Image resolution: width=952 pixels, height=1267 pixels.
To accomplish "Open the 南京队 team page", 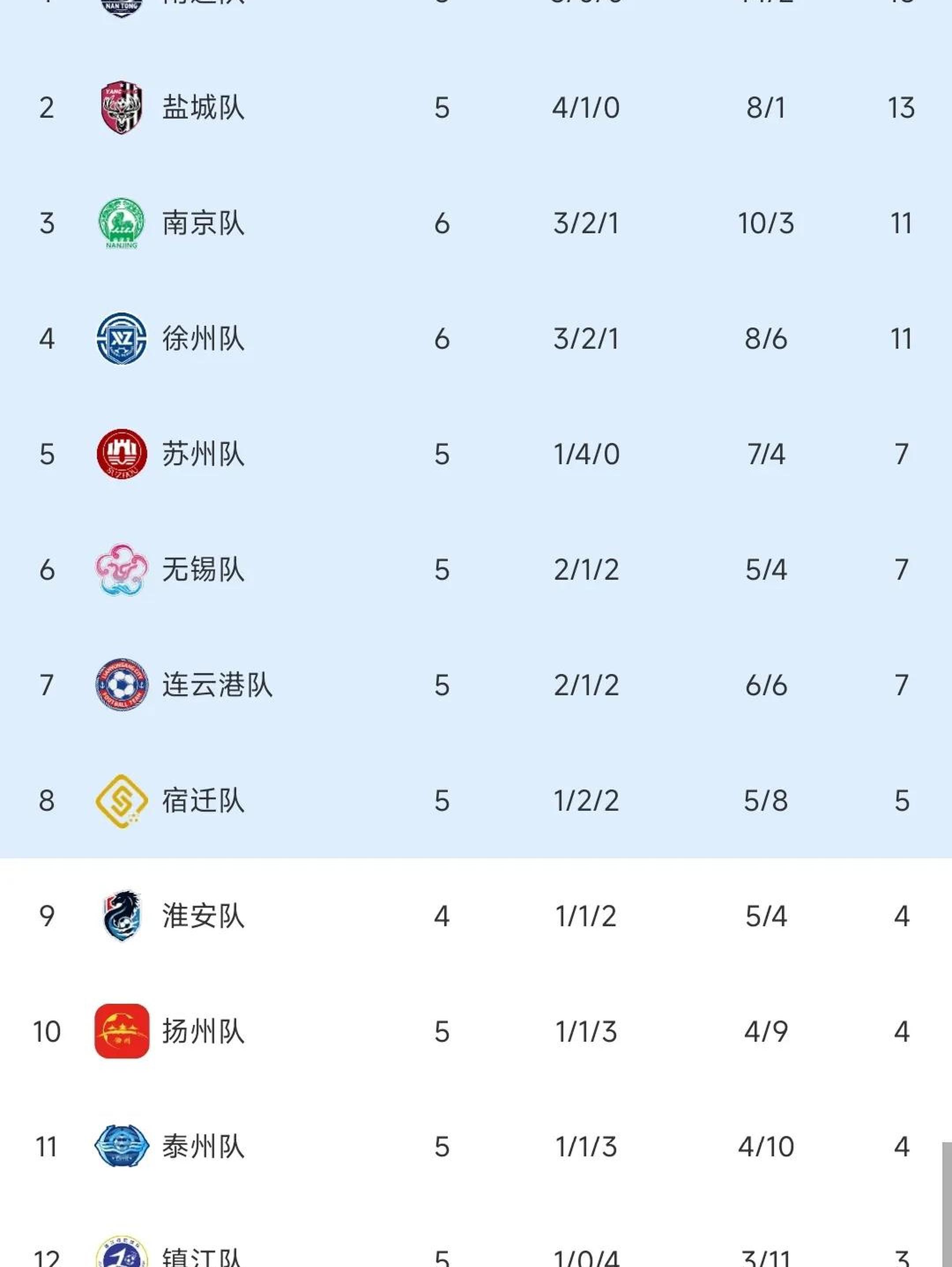I will pos(203,223).
